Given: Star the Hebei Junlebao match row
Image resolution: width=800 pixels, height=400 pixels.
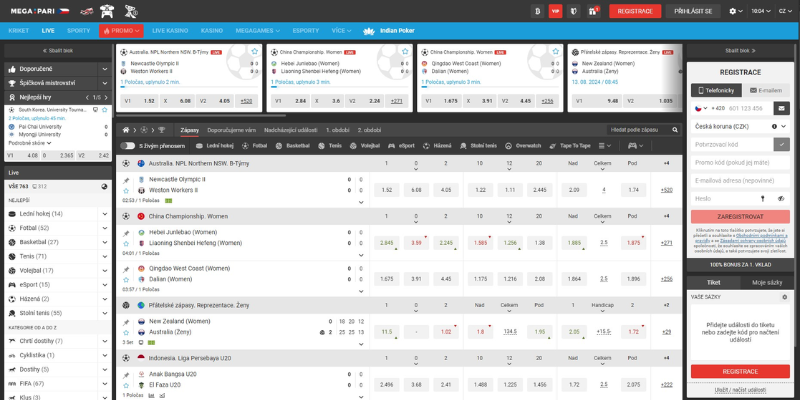Looking at the screenshot, I should tap(126, 243).
